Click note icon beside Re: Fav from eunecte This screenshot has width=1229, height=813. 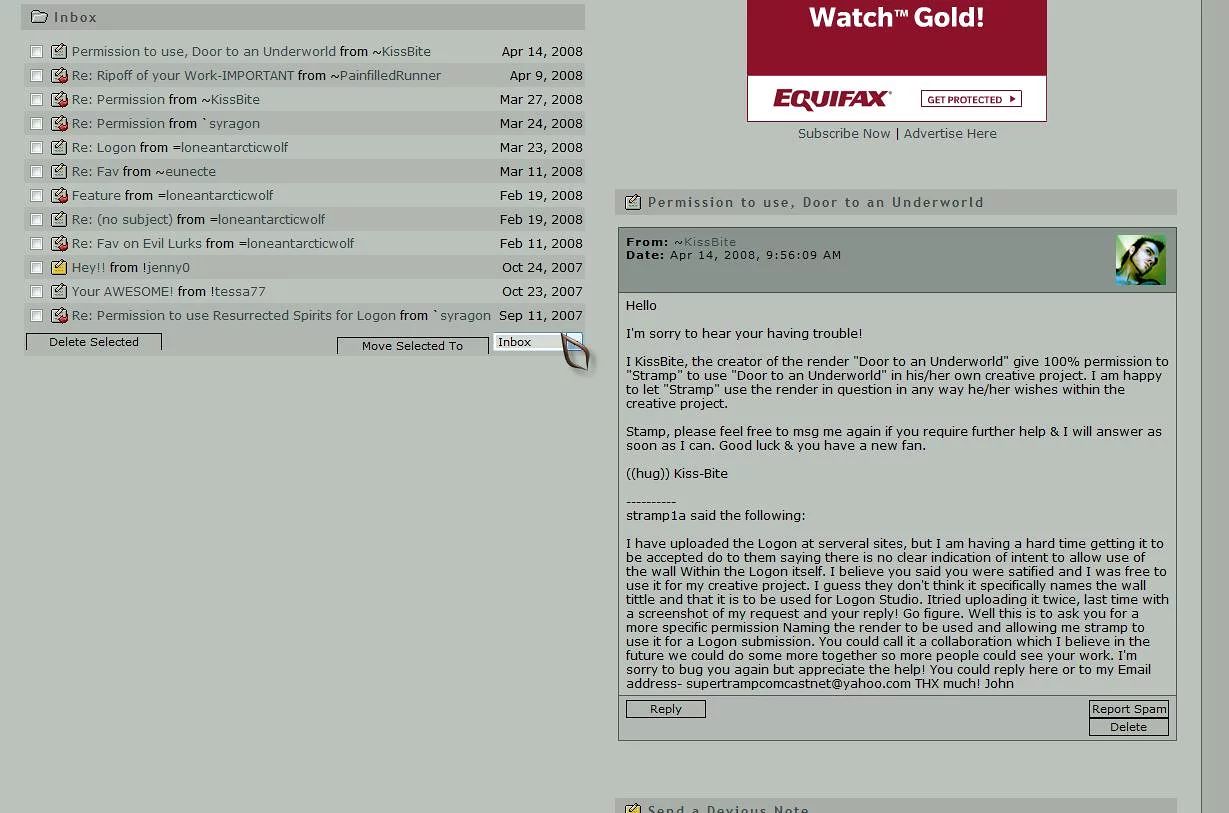tap(59, 172)
